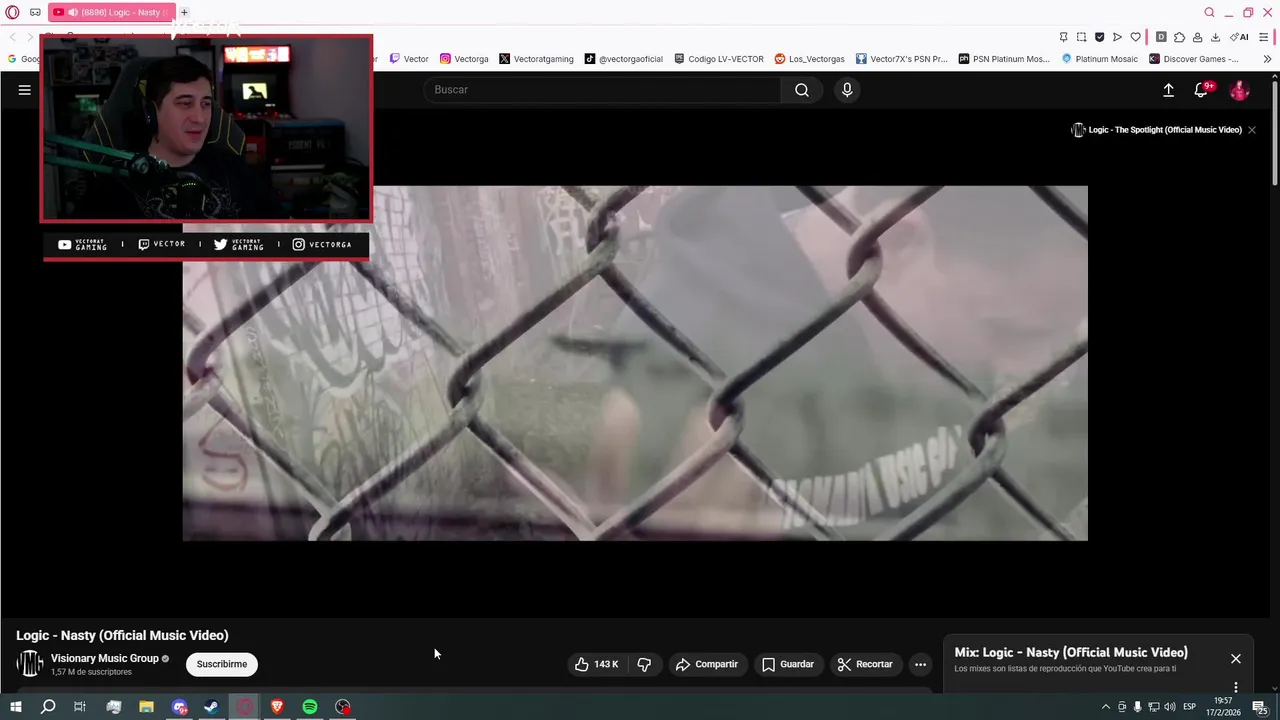Open Brave browser from the taskbar
This screenshot has height=720, width=1280.
click(277, 707)
